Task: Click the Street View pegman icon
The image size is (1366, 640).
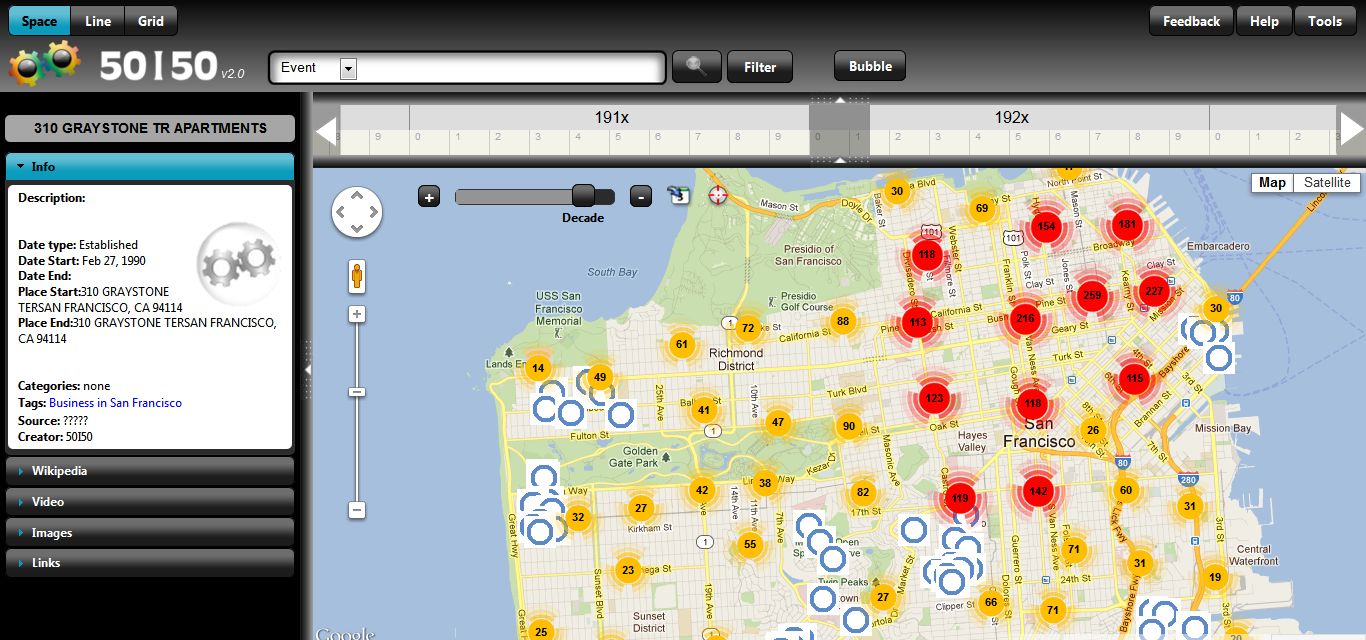Action: pyautogui.click(x=356, y=276)
